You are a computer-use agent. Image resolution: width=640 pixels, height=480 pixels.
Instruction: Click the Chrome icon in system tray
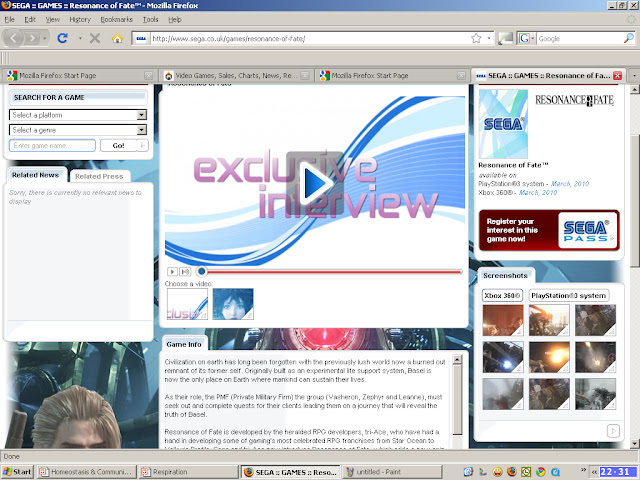(x=541, y=472)
